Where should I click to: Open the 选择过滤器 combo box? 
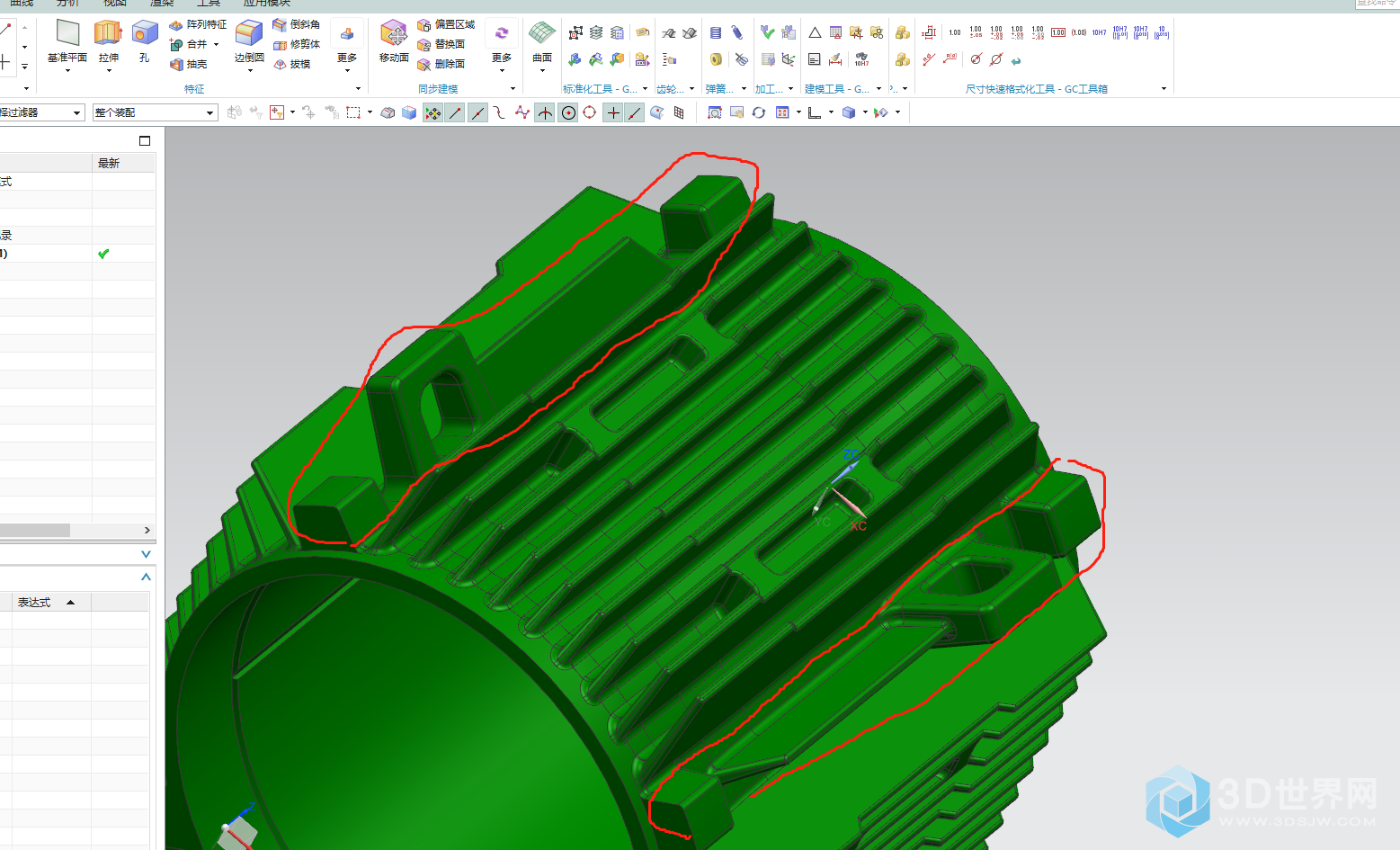41,112
